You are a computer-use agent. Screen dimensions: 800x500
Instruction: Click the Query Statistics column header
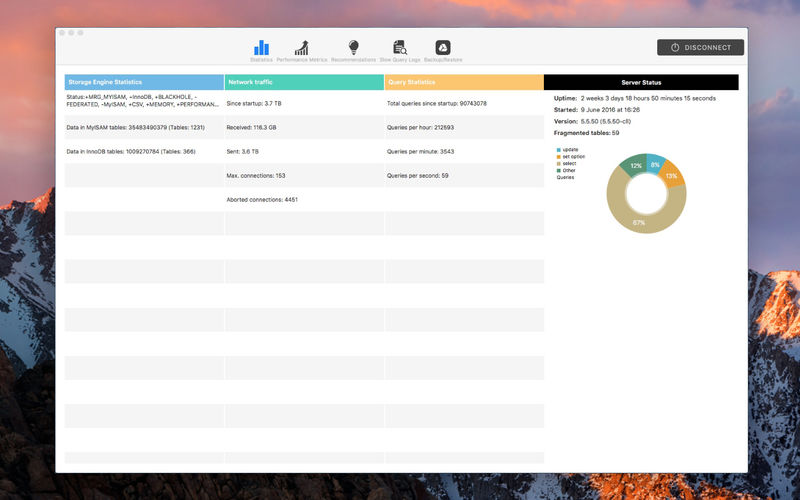point(464,82)
